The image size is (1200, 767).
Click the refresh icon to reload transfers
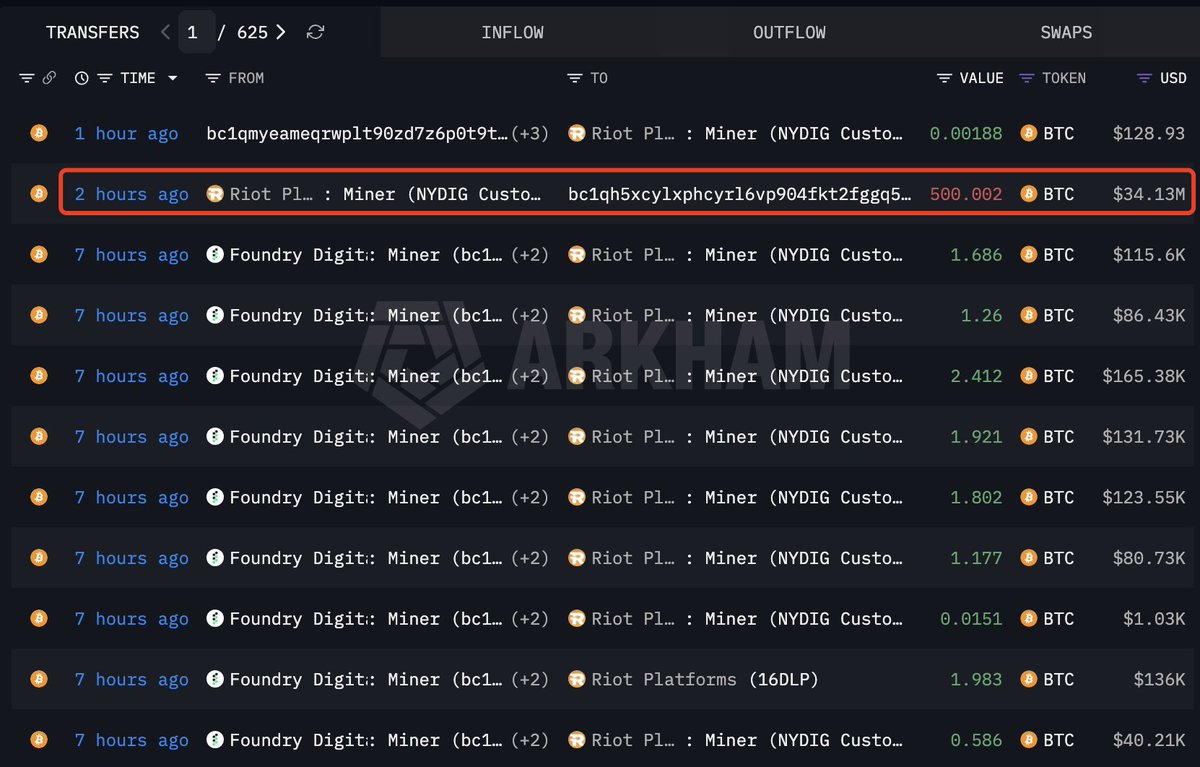click(x=315, y=32)
